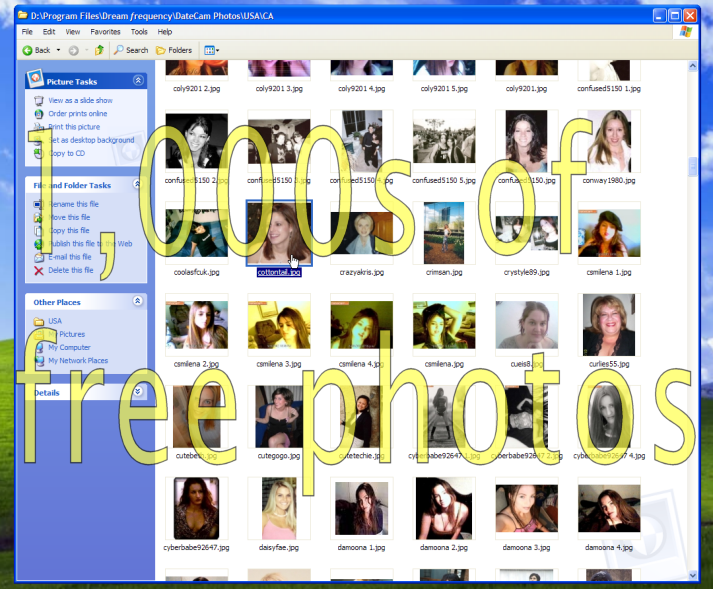The height and width of the screenshot is (589, 713).
Task: Click the slide show icon
Action: [x=39, y=101]
